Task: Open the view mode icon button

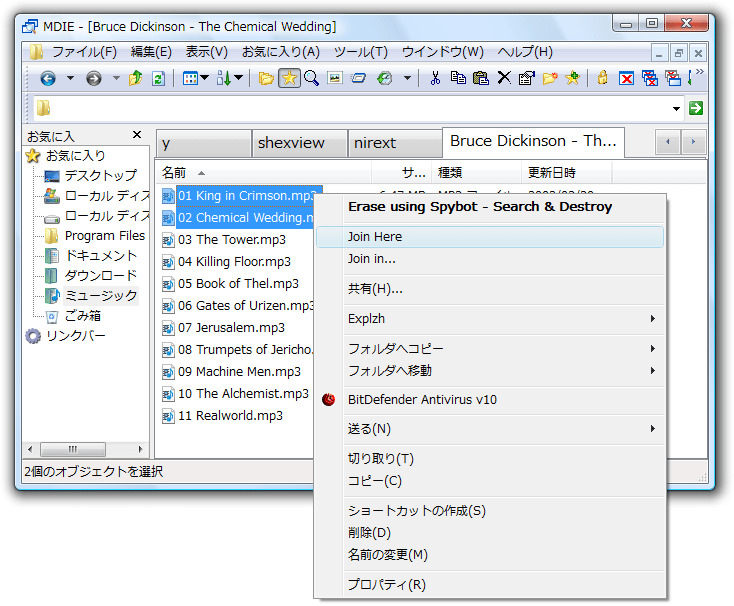Action: point(190,78)
